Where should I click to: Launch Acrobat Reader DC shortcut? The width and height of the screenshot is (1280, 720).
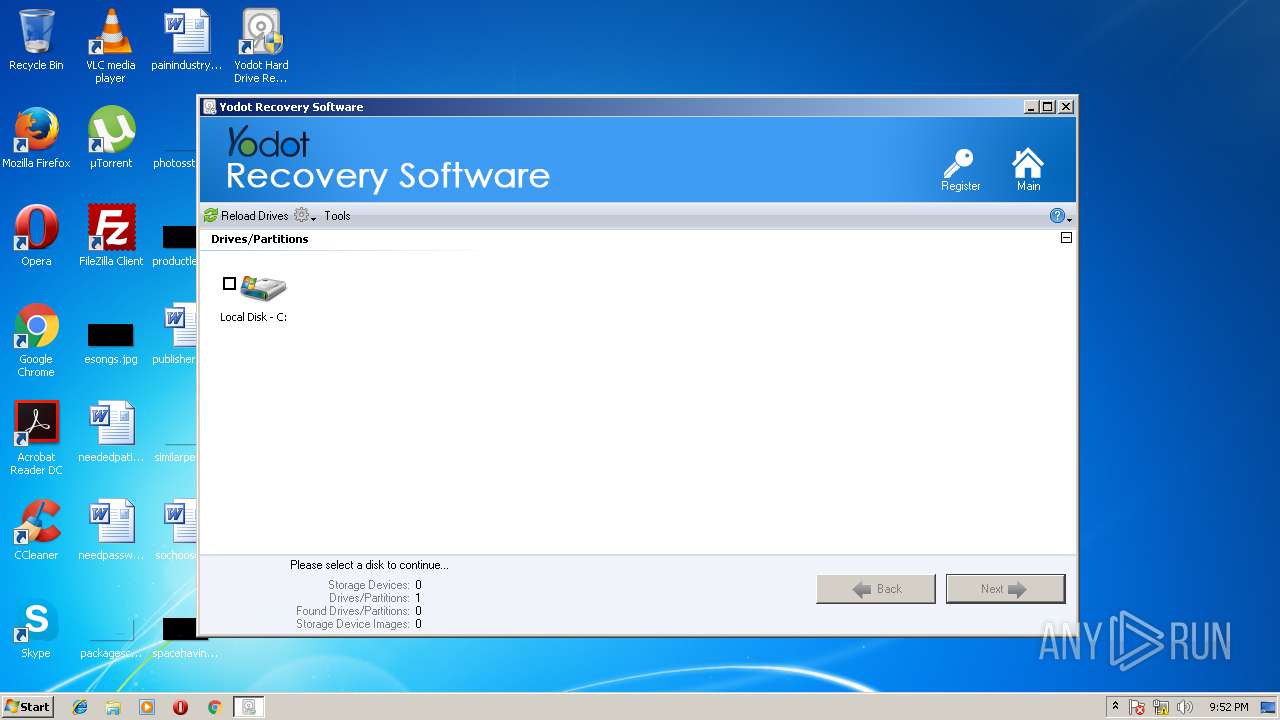[x=37, y=438]
